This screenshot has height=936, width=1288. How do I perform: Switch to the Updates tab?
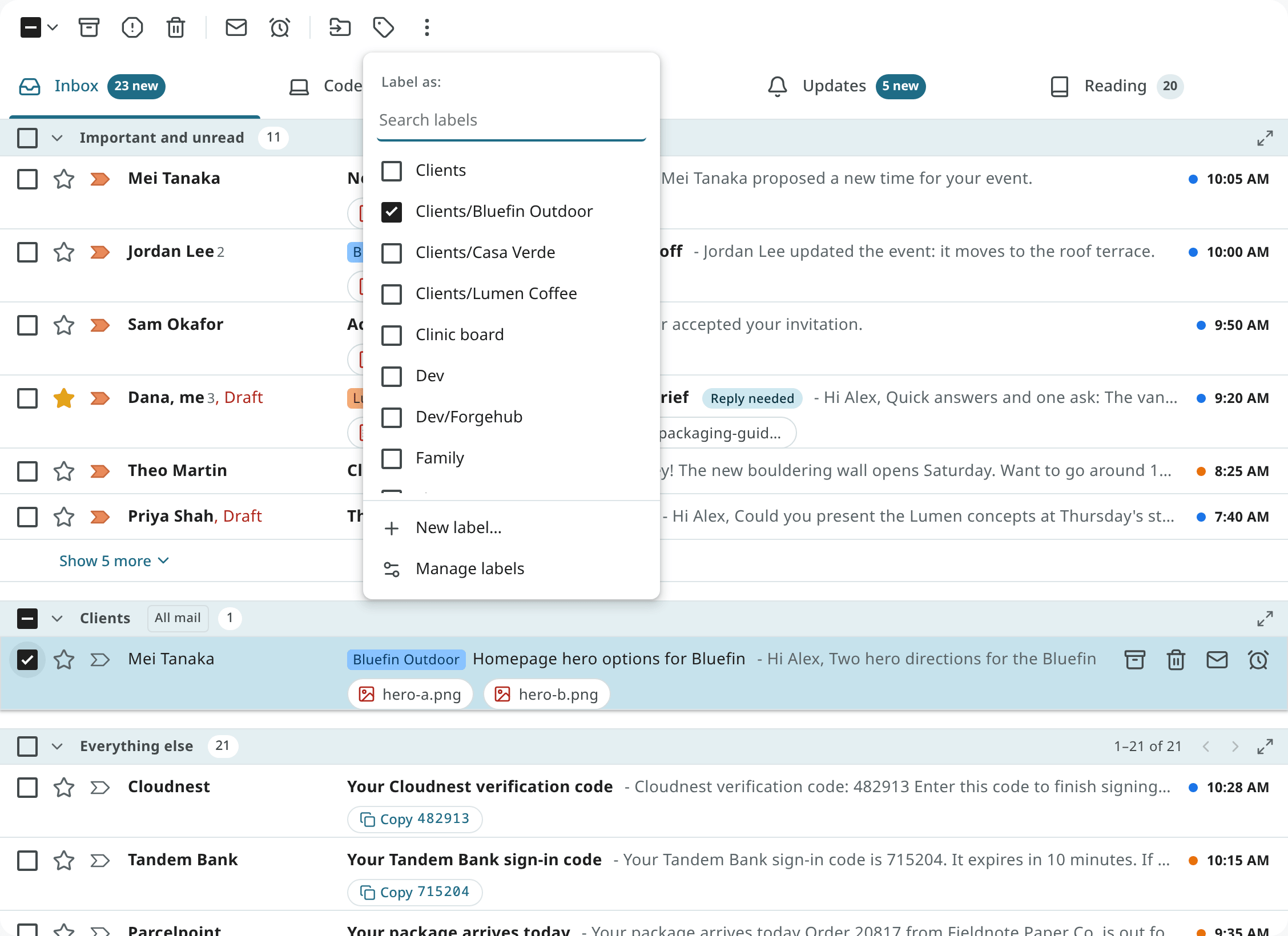pyautogui.click(x=846, y=86)
